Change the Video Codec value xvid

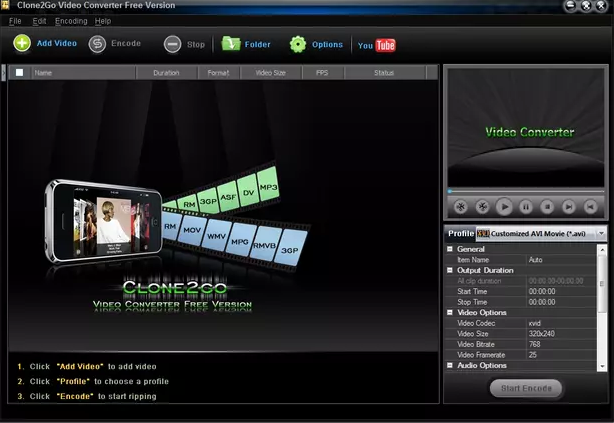point(562,323)
